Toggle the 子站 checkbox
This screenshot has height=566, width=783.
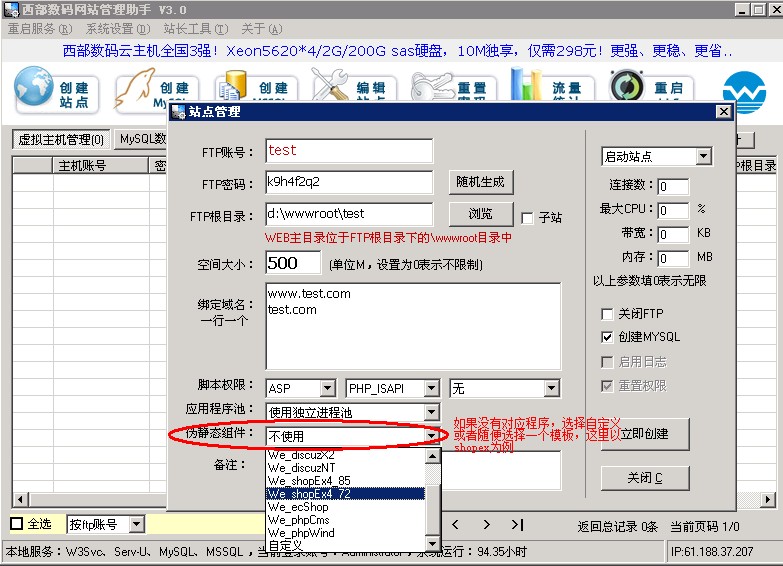(x=528, y=217)
